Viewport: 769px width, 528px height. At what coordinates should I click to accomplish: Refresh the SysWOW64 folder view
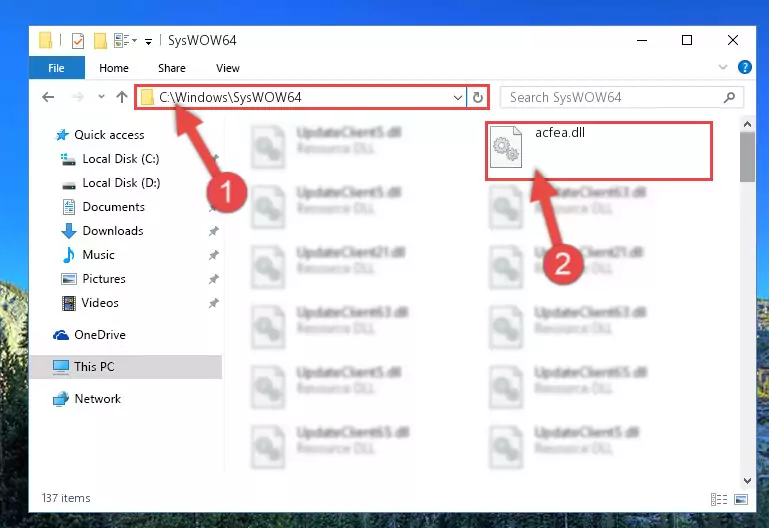[478, 98]
